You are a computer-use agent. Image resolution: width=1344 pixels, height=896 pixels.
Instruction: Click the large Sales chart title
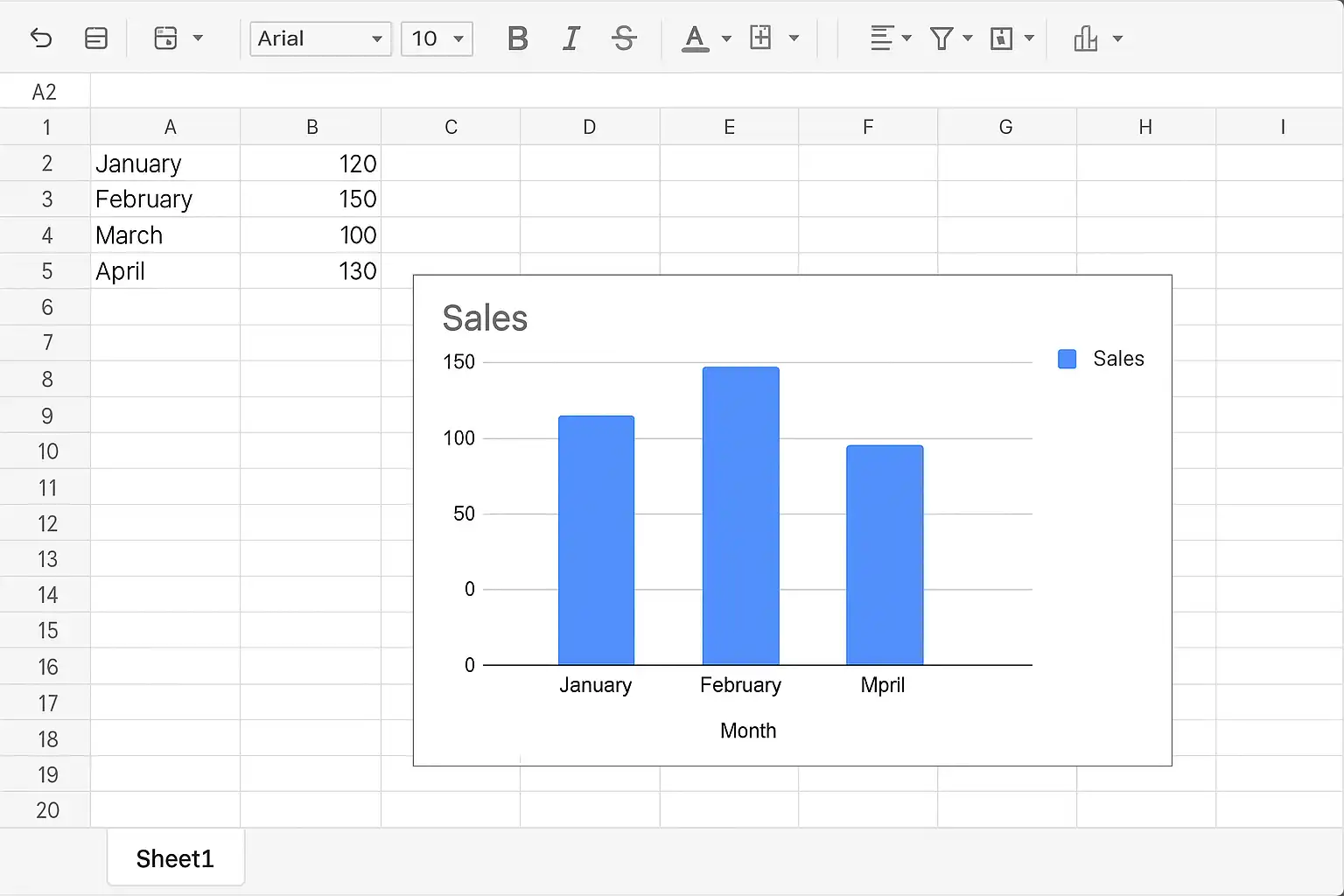485,318
